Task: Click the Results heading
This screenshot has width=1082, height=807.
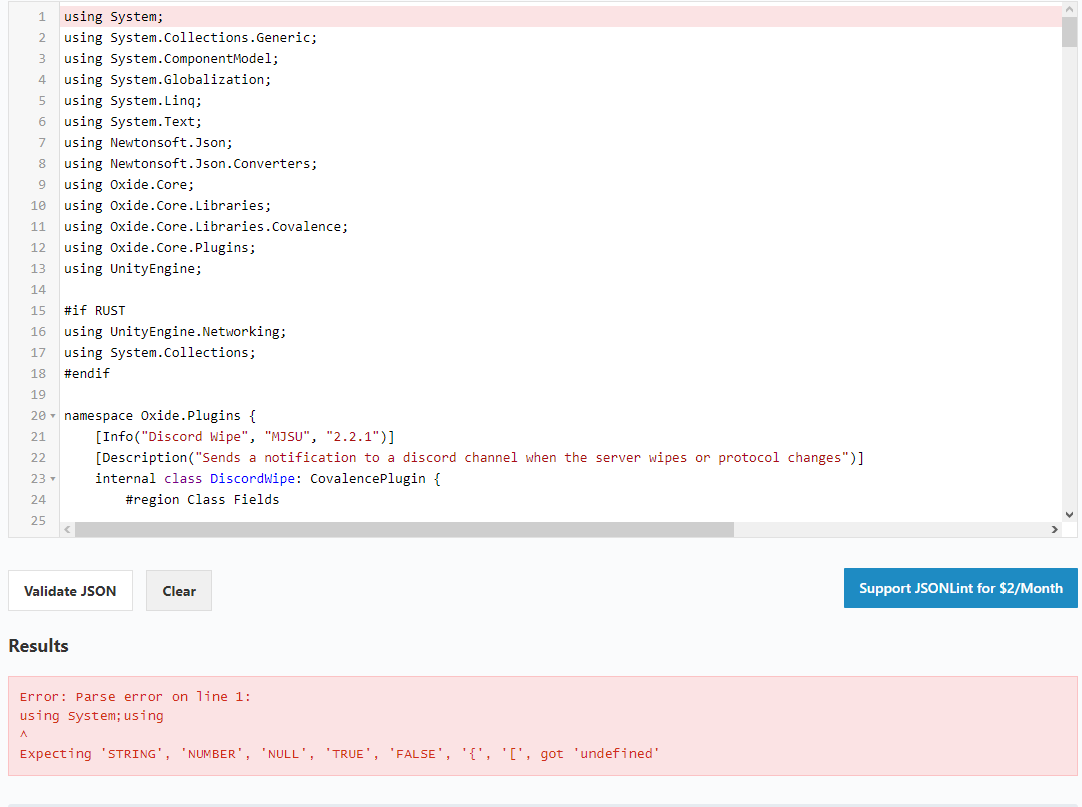Action: 39,646
